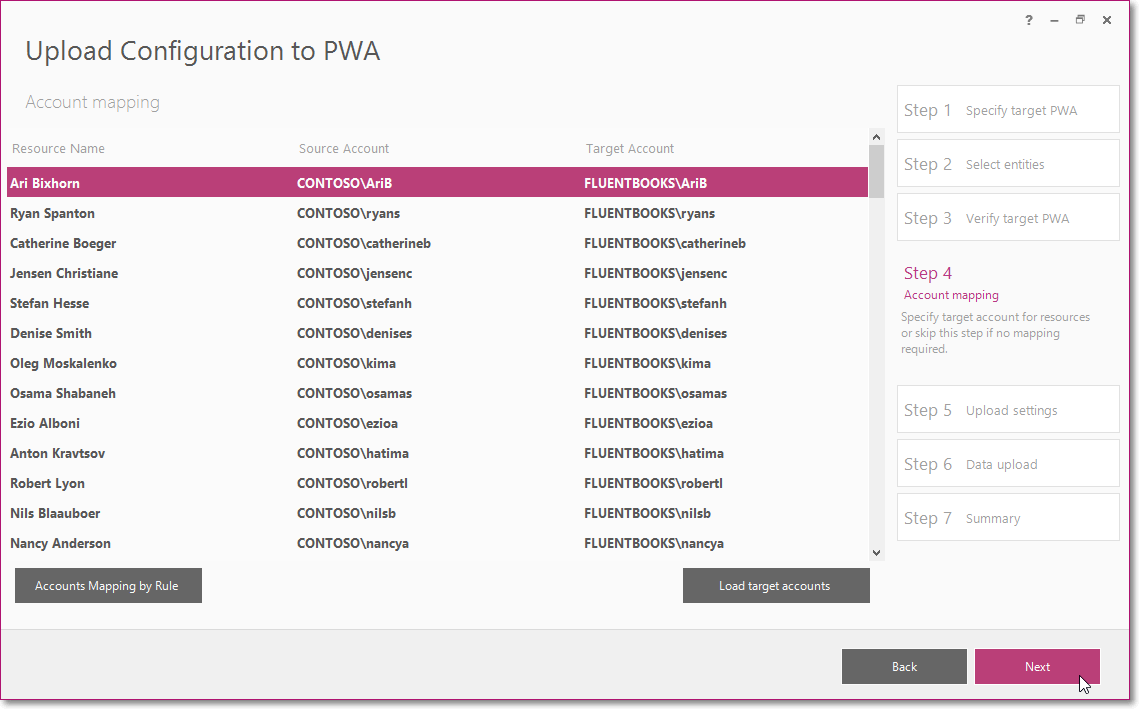Select the Ezio Alboni resource

coord(45,423)
